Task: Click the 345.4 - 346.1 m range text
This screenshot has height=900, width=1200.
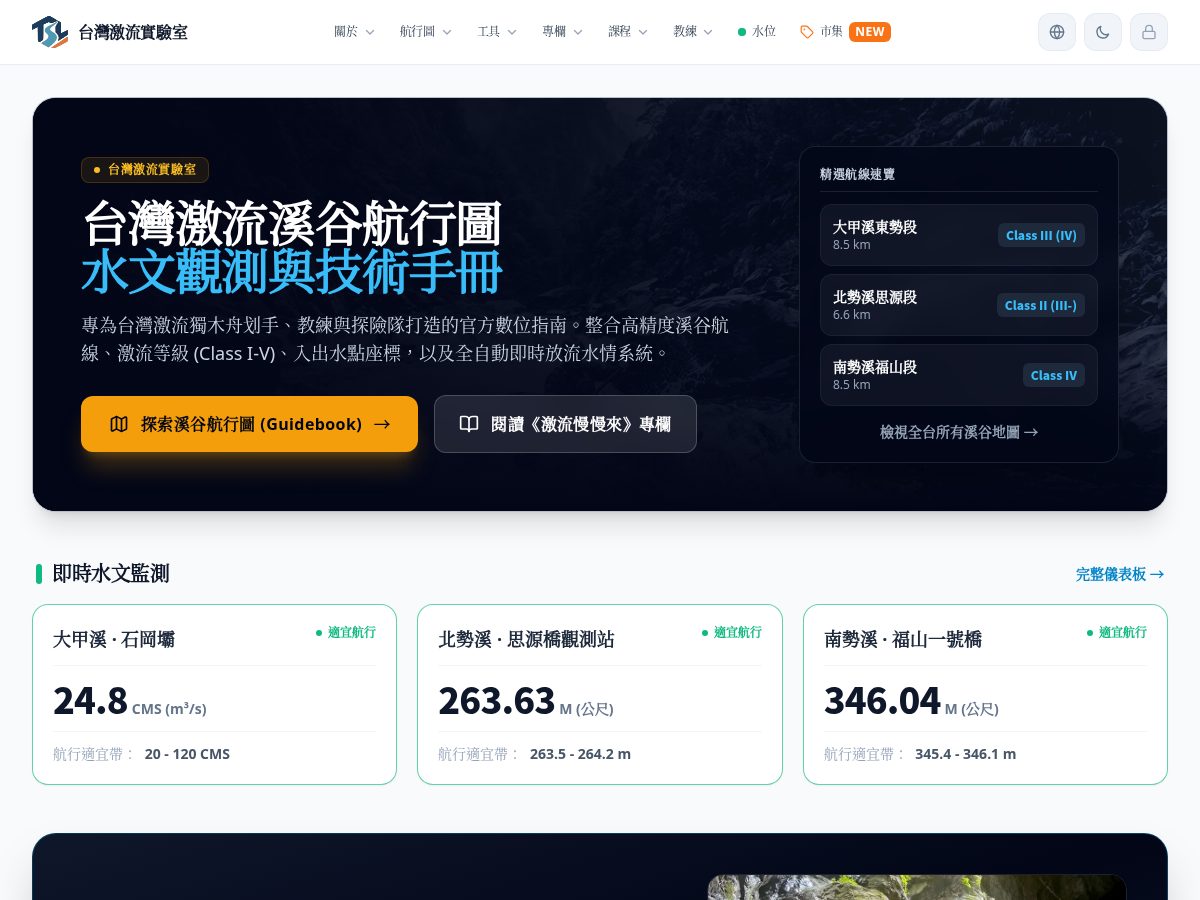Action: click(965, 754)
